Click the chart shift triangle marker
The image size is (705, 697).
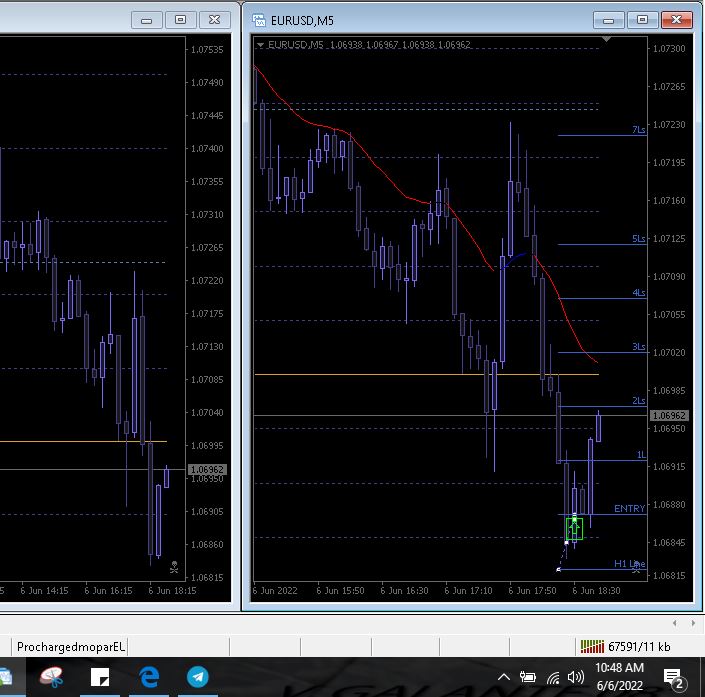pos(606,41)
